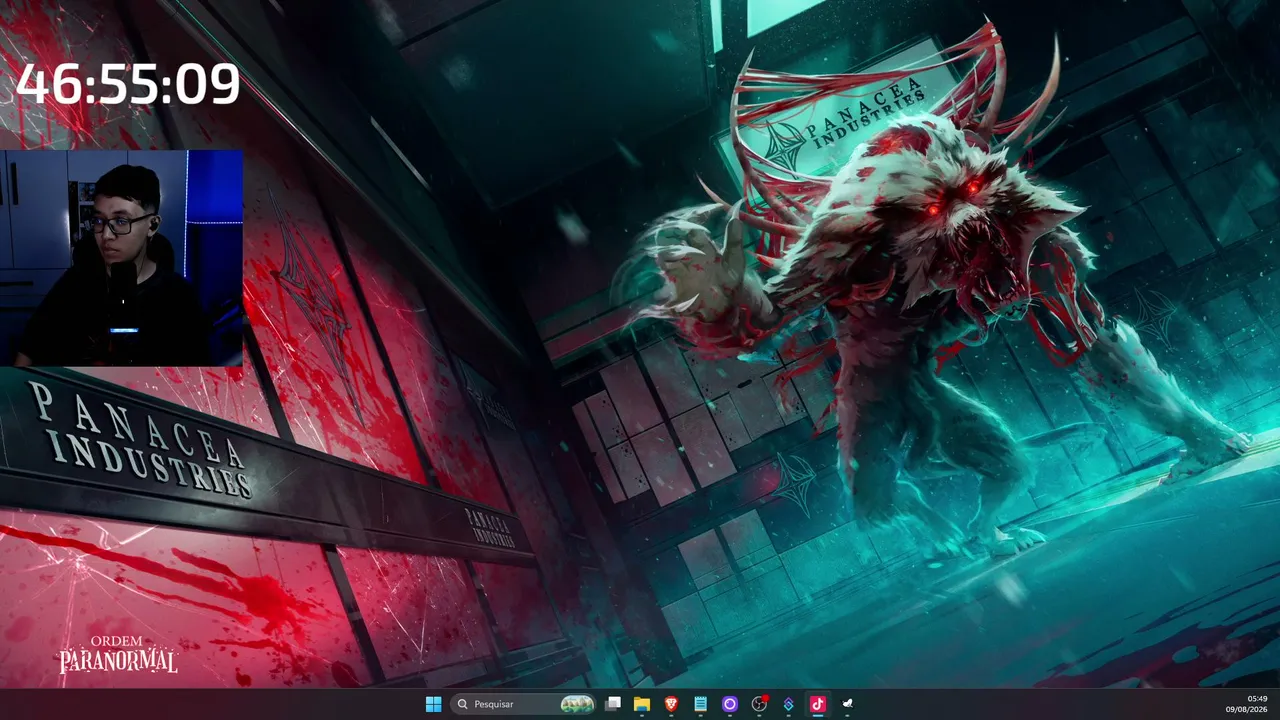Switch to the TikTok app in the taskbar
Viewport: 1280px width, 720px height.
(817, 704)
